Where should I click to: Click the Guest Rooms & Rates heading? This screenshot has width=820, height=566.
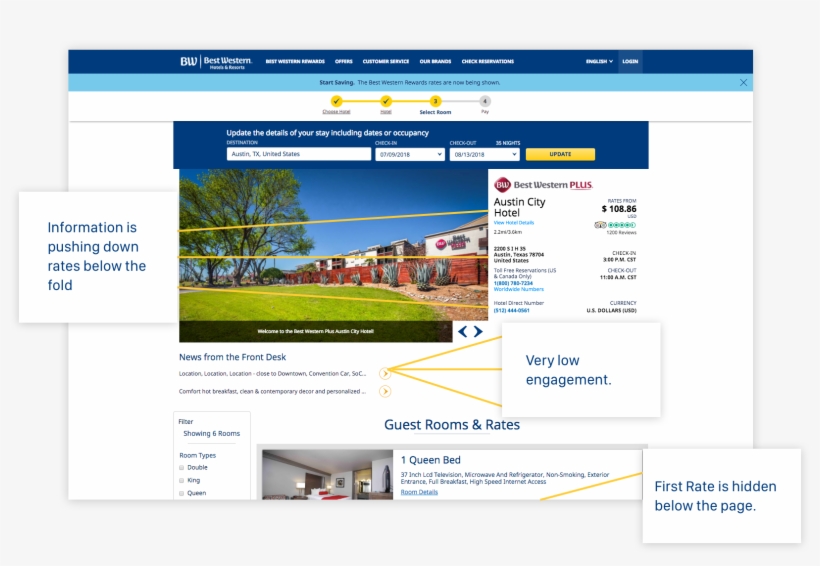452,425
